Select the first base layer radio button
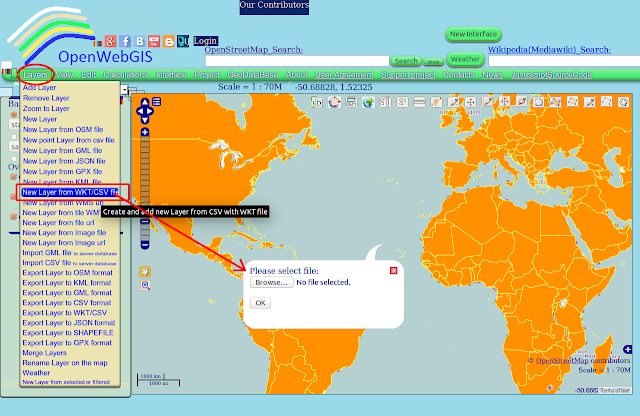Screen dimensions: 640x416 pos(14,115)
